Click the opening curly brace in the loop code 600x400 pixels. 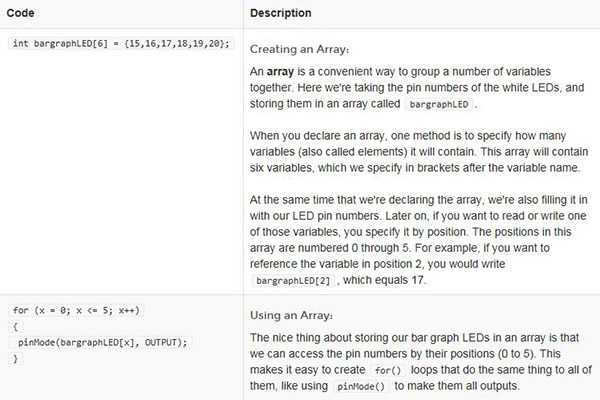(15, 327)
